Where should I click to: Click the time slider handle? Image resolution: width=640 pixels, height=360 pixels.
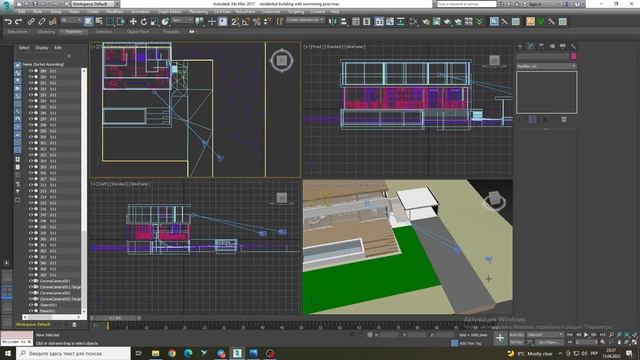pos(117,318)
